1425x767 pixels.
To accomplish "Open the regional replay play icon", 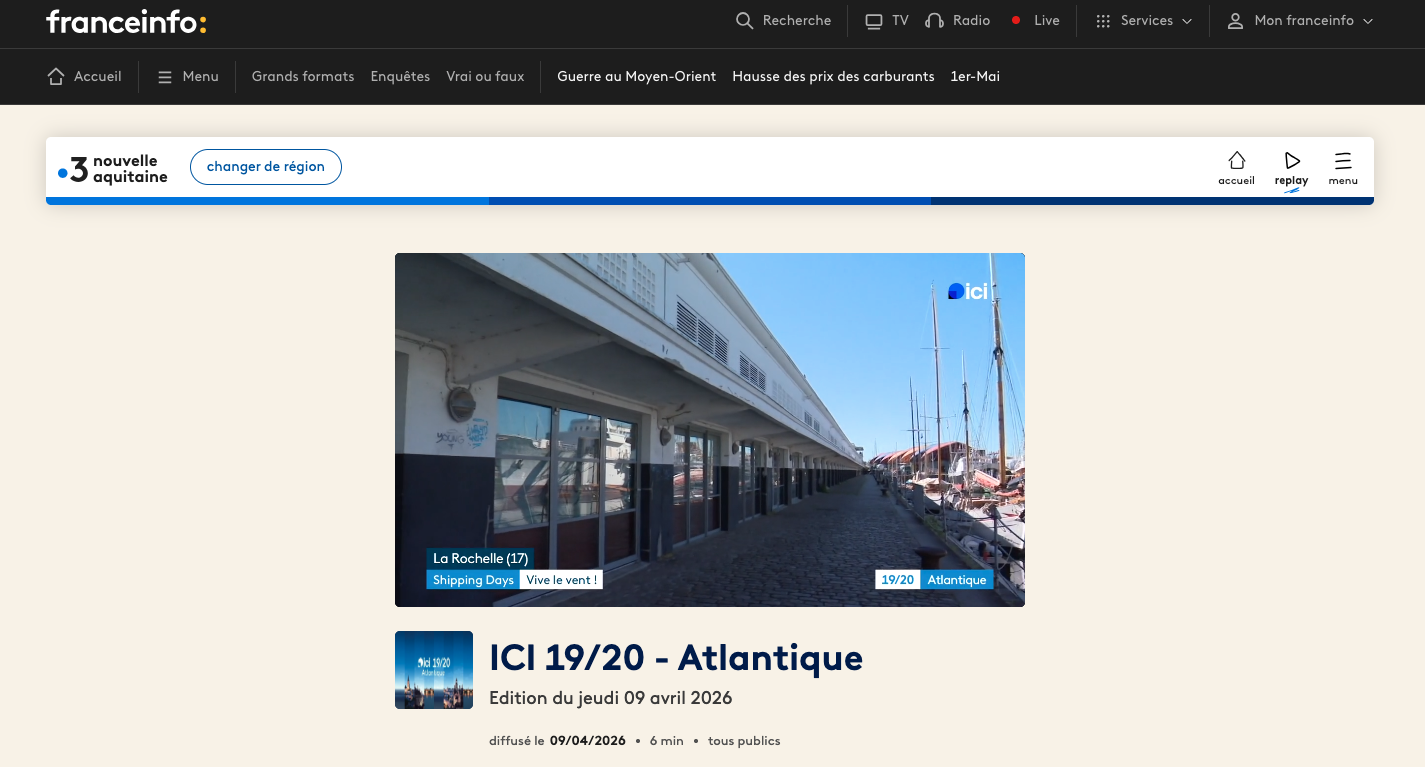I will tap(1291, 161).
